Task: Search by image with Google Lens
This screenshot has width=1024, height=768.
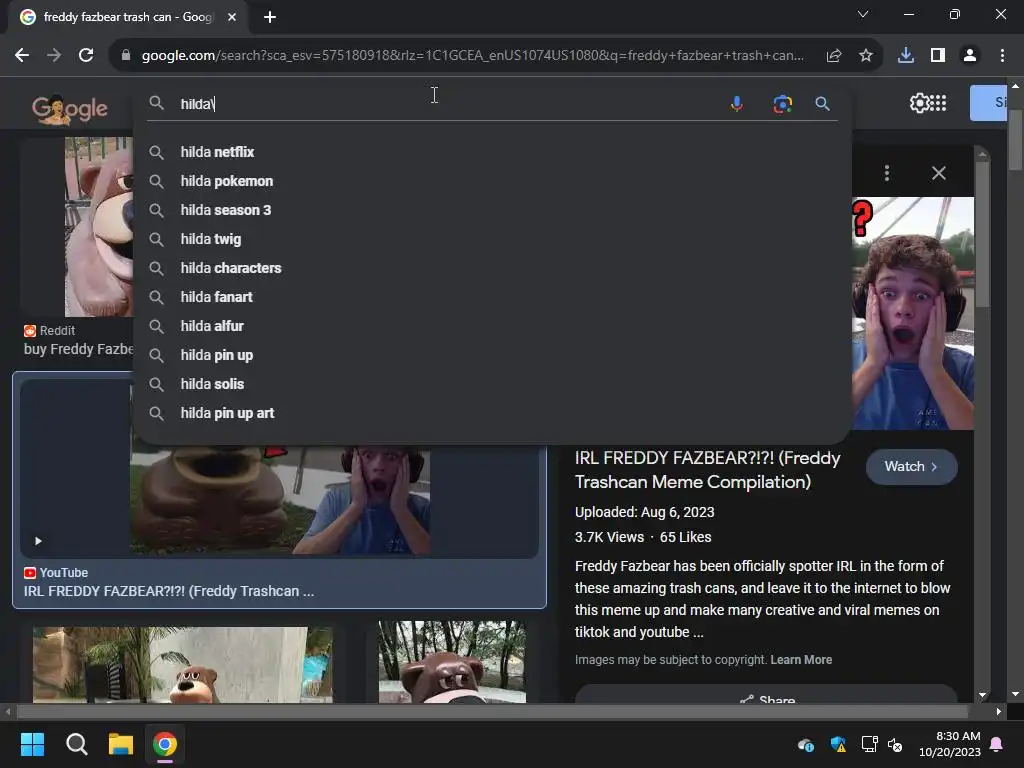Action: 782,104
